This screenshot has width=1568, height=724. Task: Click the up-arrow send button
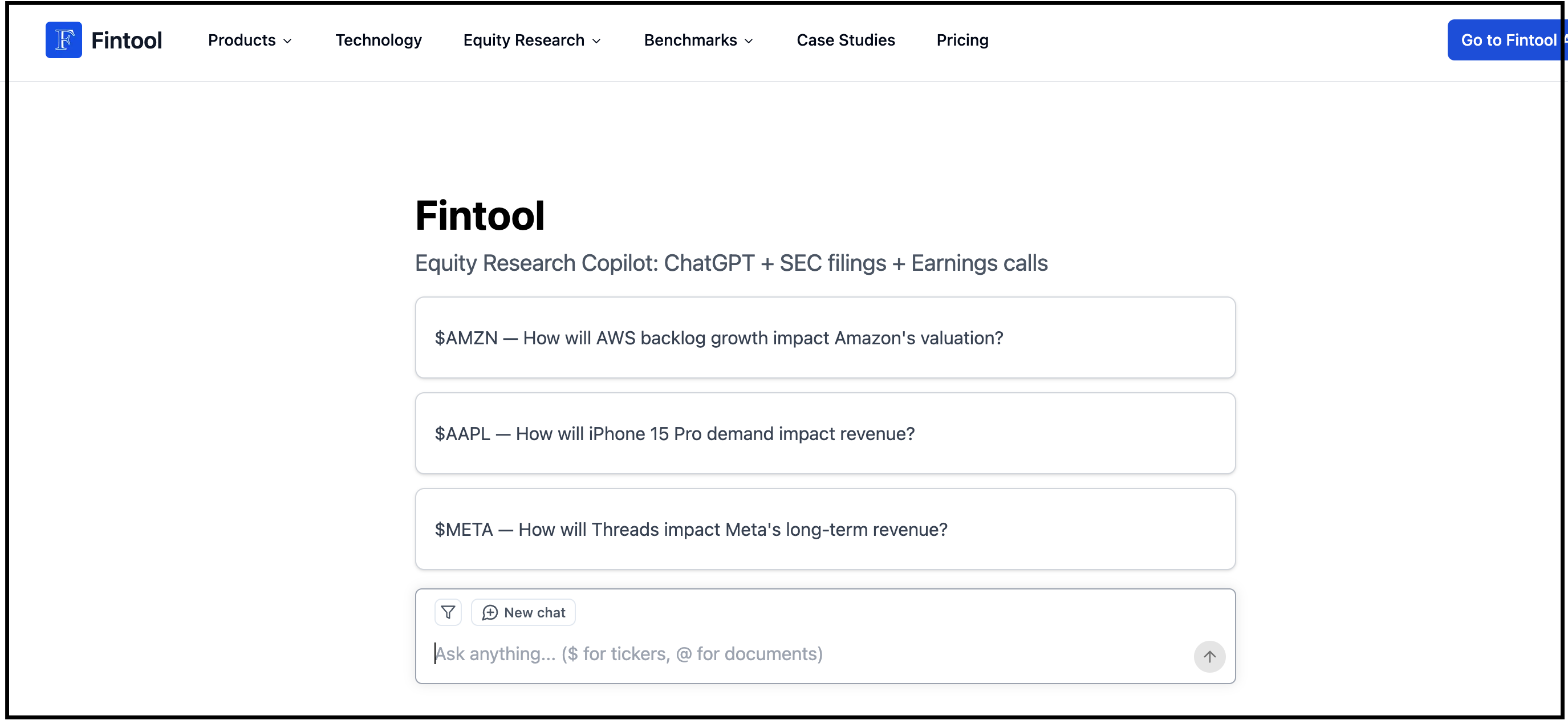click(1209, 657)
